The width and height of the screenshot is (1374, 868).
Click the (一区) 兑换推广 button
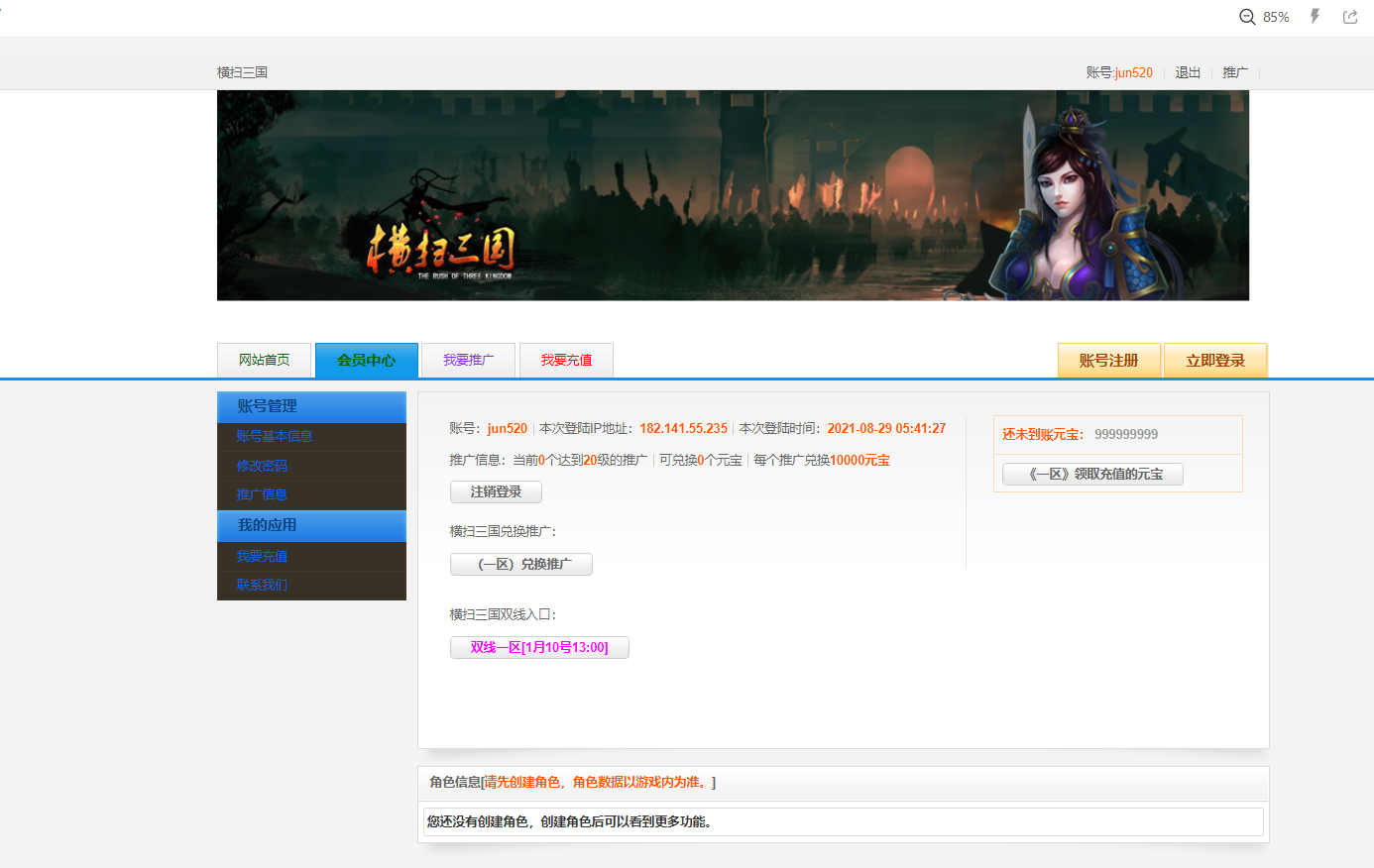521,564
